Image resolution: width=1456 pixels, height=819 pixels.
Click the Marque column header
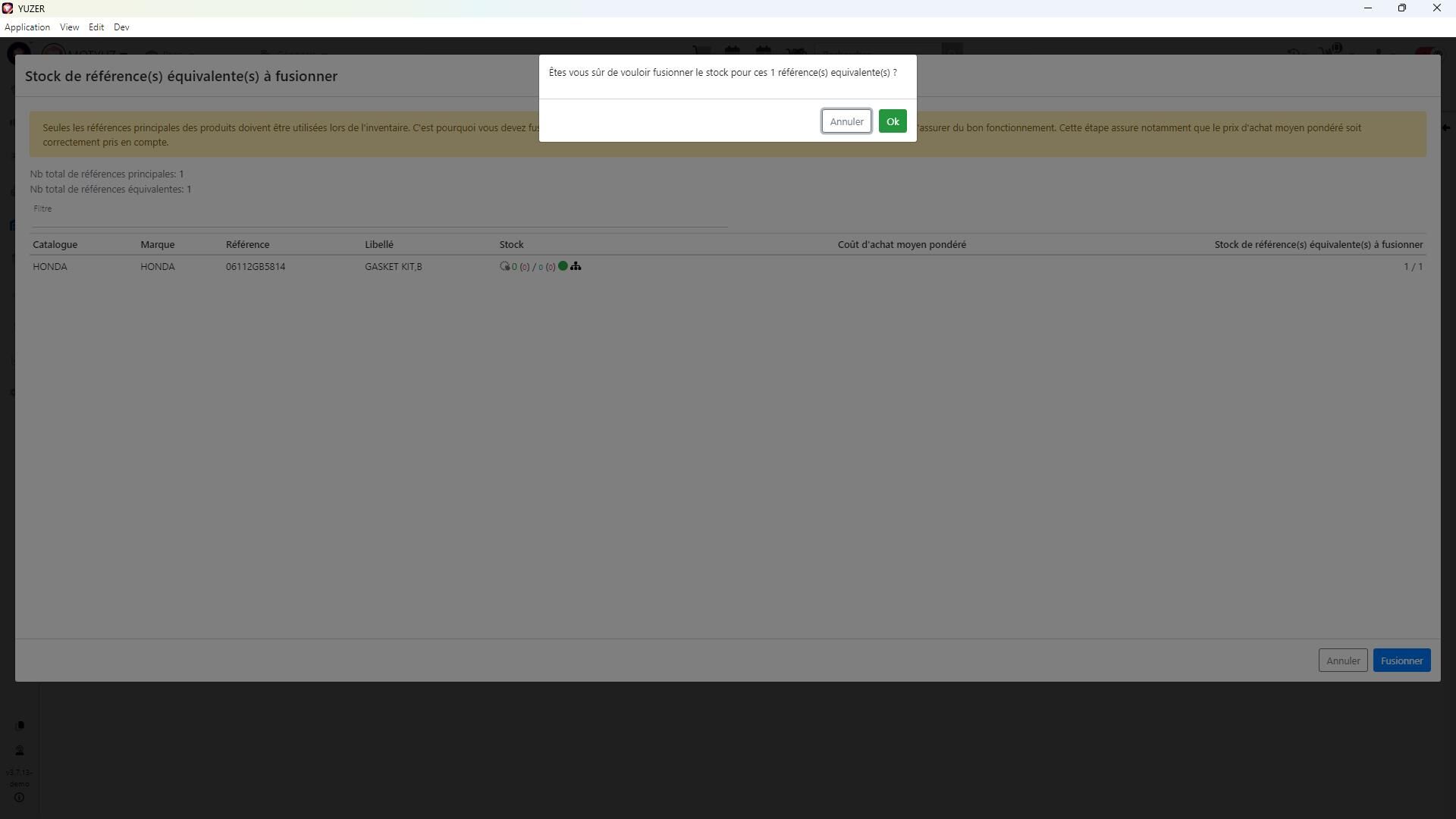tap(157, 244)
